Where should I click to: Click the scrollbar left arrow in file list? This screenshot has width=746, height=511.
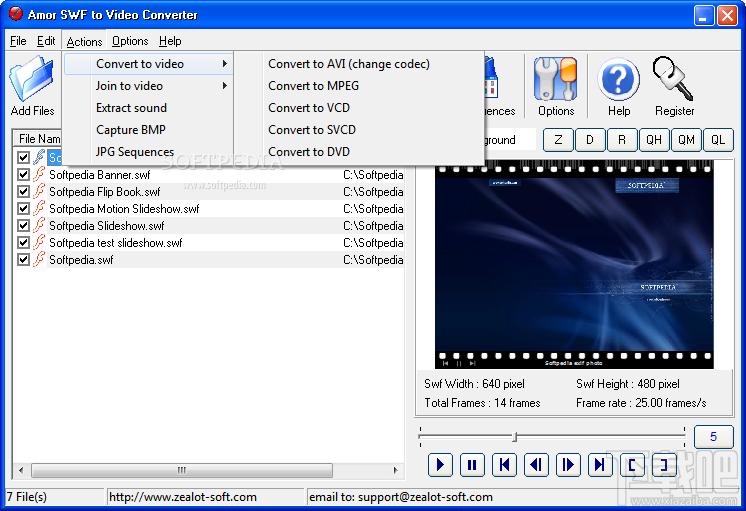[x=21, y=470]
